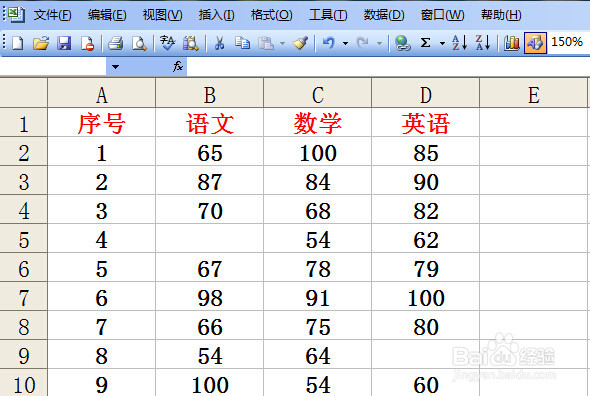The image size is (590, 396).
Task: Insert hyperlink with the globe icon
Action: pyautogui.click(x=402, y=43)
